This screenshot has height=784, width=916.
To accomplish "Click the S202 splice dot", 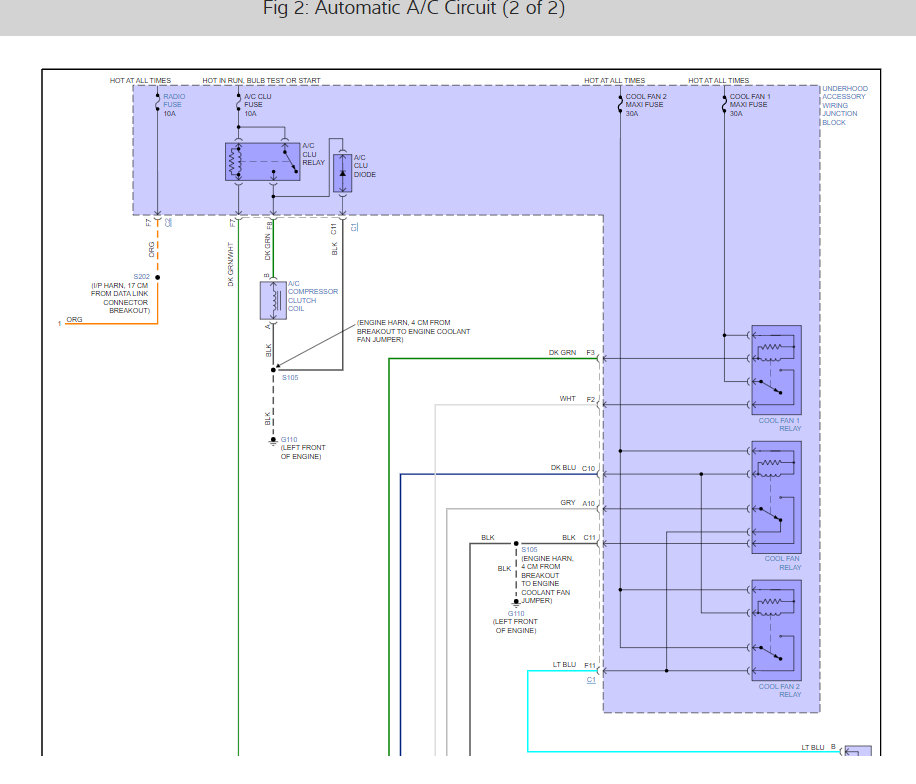I will [x=157, y=277].
